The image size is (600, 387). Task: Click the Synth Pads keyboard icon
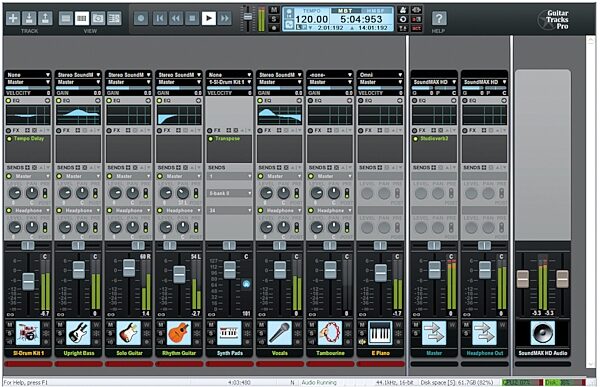point(229,333)
